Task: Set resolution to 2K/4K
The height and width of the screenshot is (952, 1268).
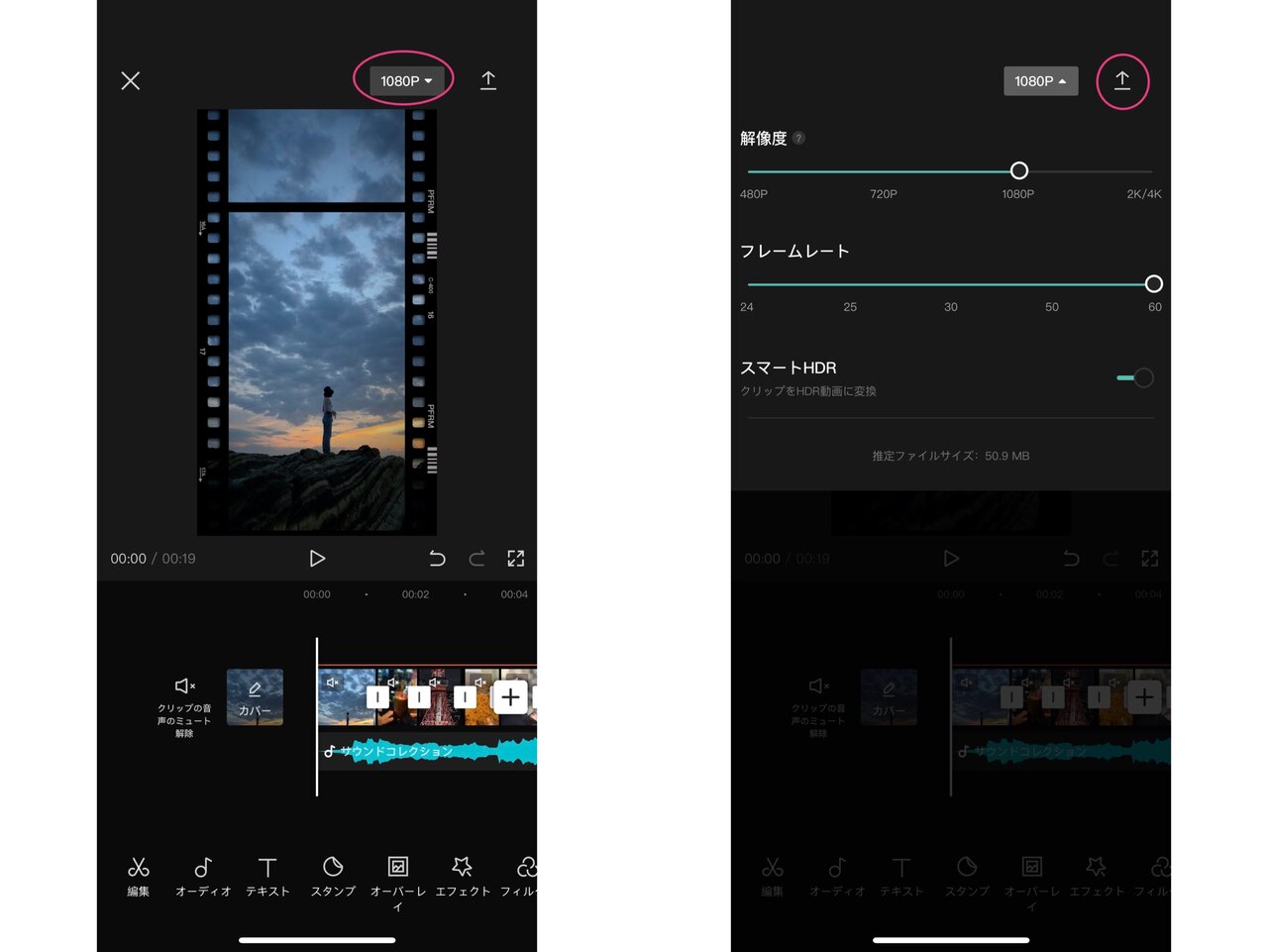Action: 1144,194
